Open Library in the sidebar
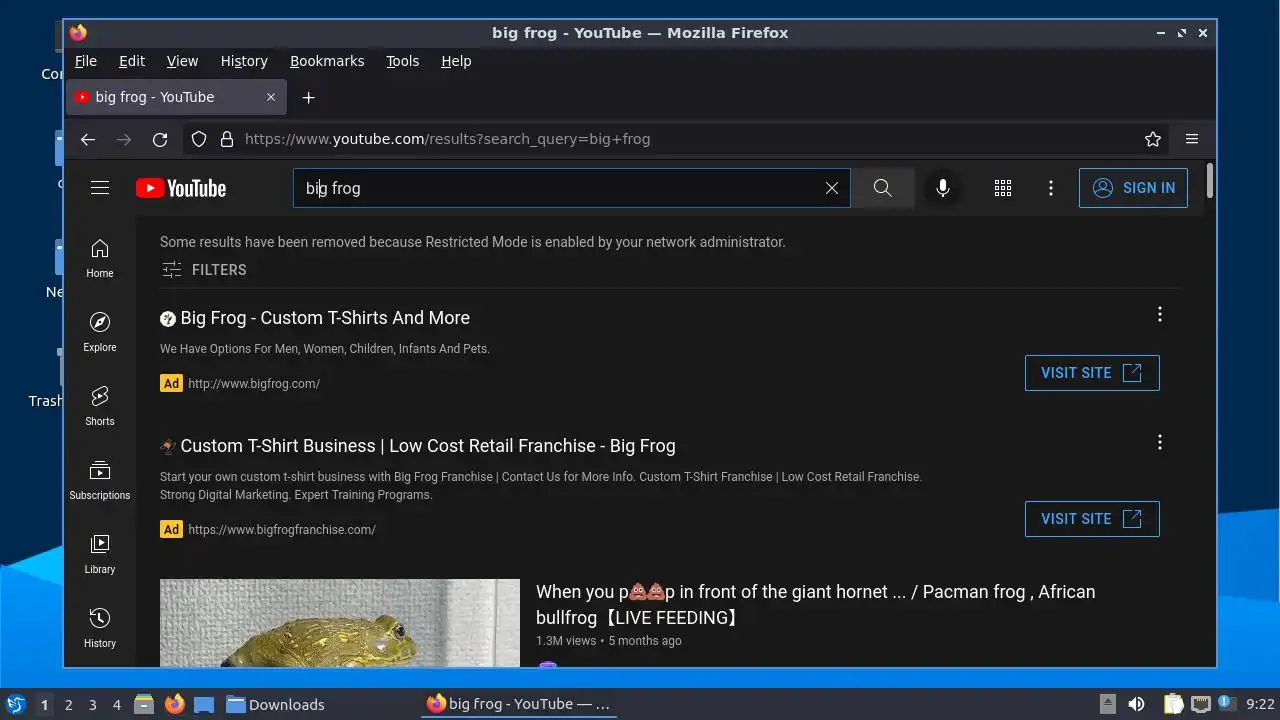 tap(100, 554)
